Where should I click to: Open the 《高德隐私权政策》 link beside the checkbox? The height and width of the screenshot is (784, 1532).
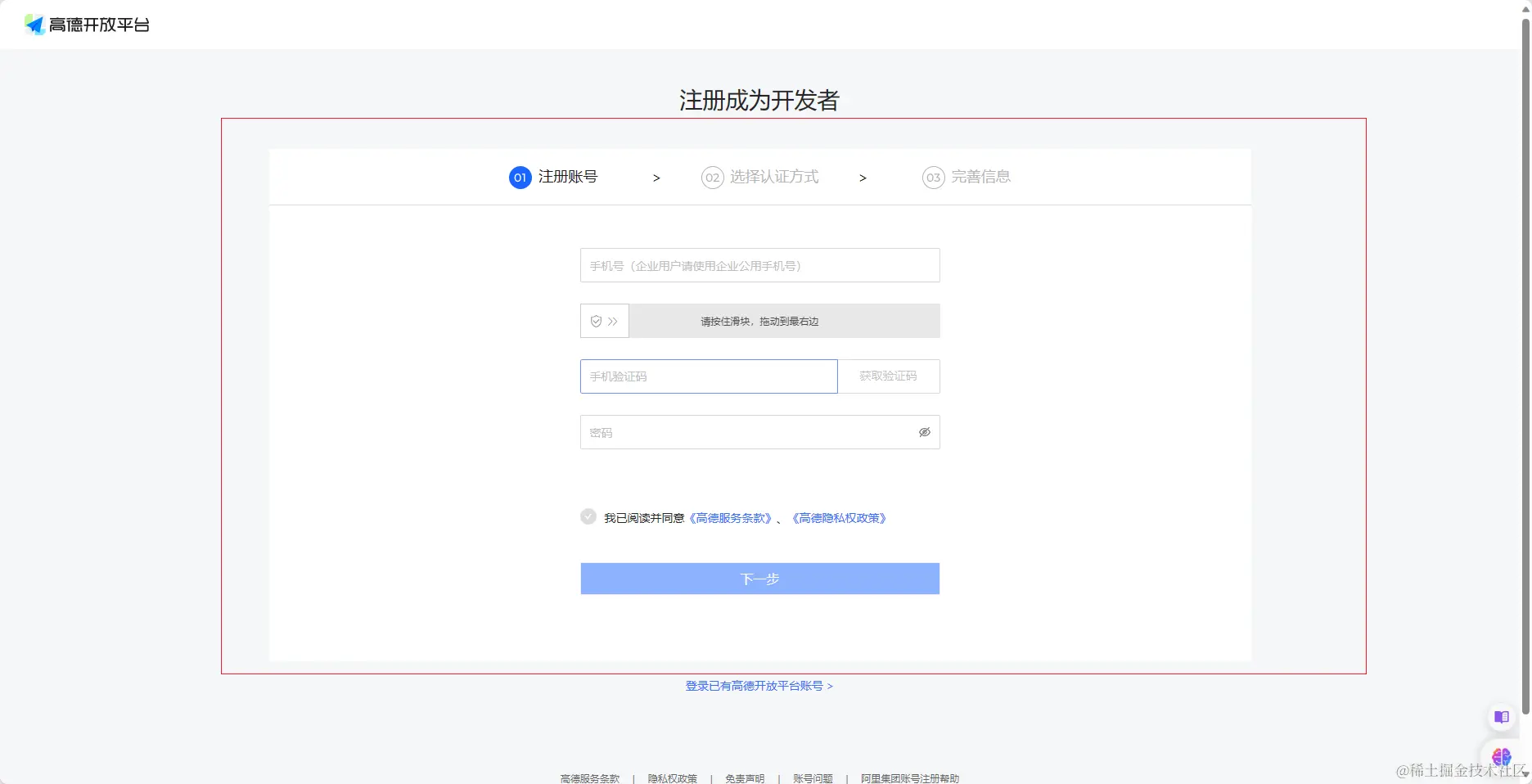840,518
